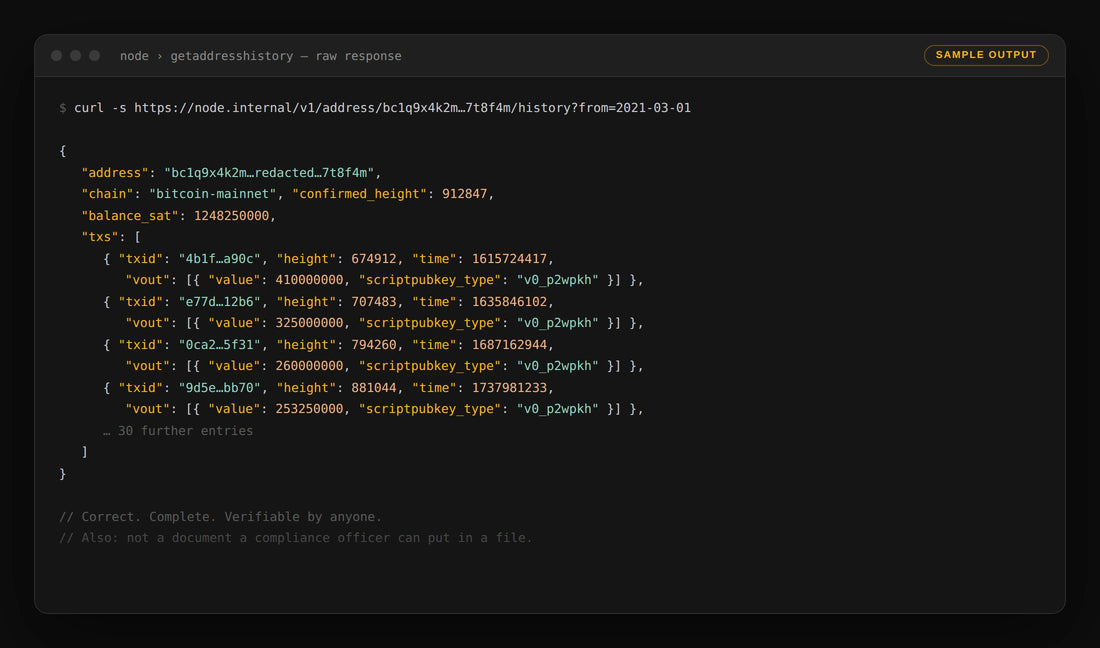Image resolution: width=1100 pixels, height=648 pixels.
Task: Select the height 674912
Action: click(x=374, y=259)
